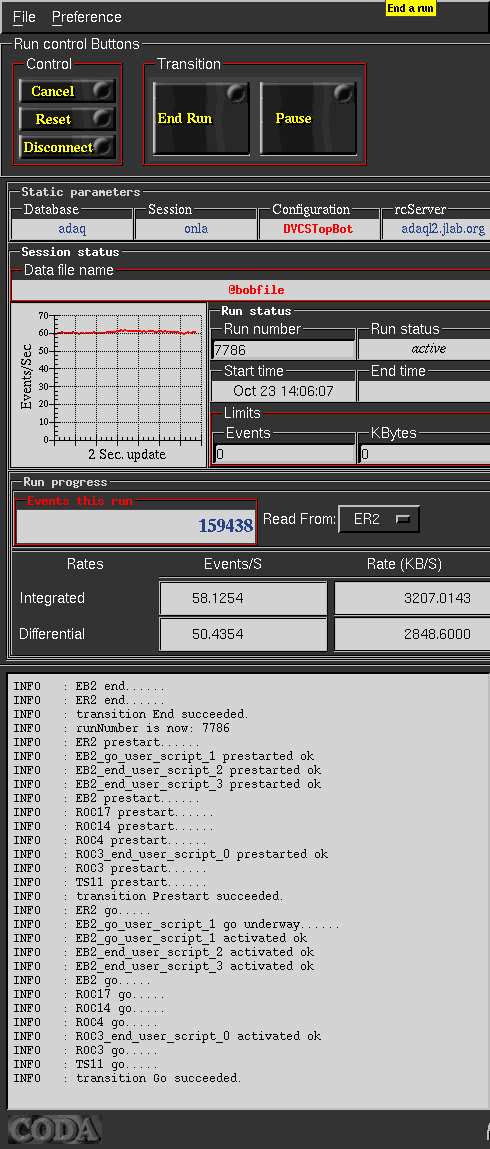This screenshot has width=490, height=1149.
Task: Open the Preference menu
Action: coord(86,17)
